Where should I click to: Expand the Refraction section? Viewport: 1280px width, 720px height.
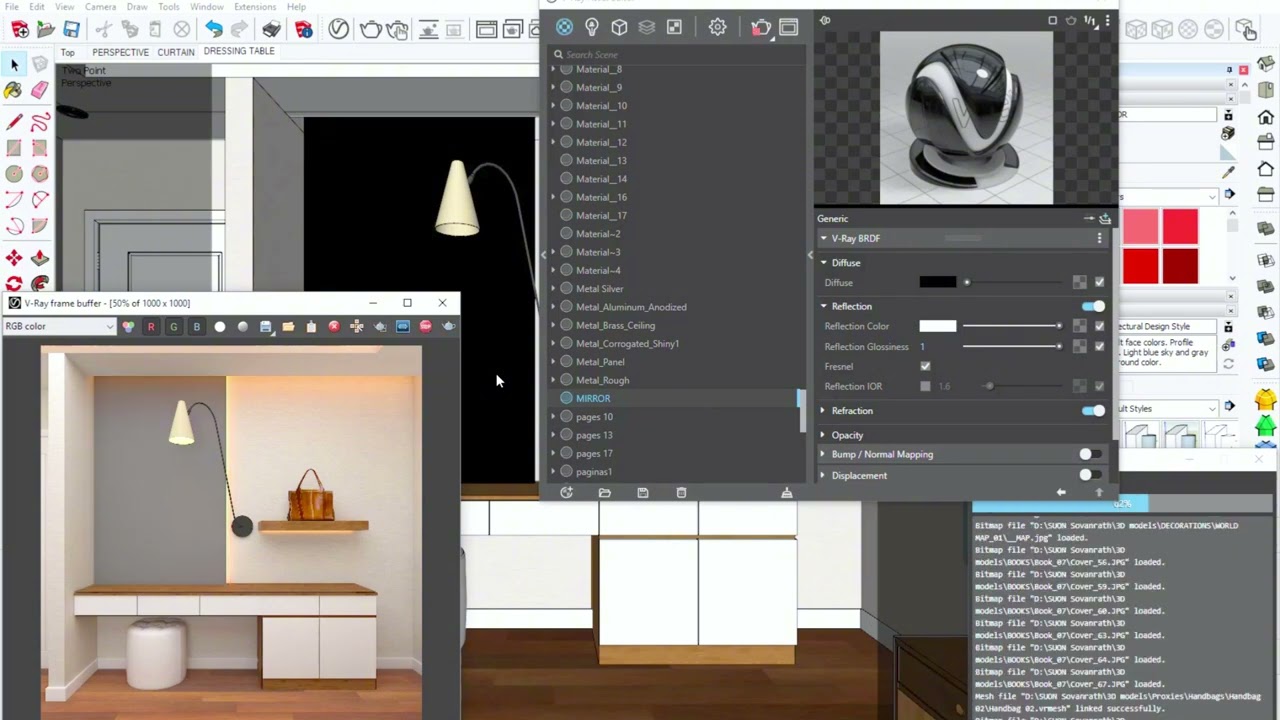(823, 410)
